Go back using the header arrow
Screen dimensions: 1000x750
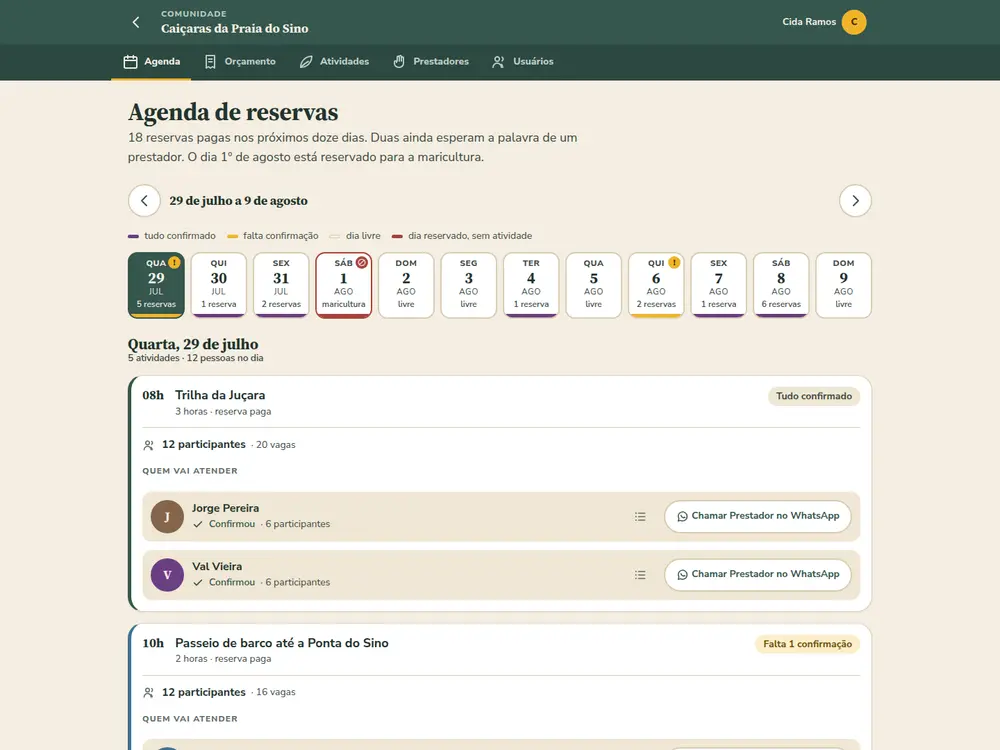point(136,22)
